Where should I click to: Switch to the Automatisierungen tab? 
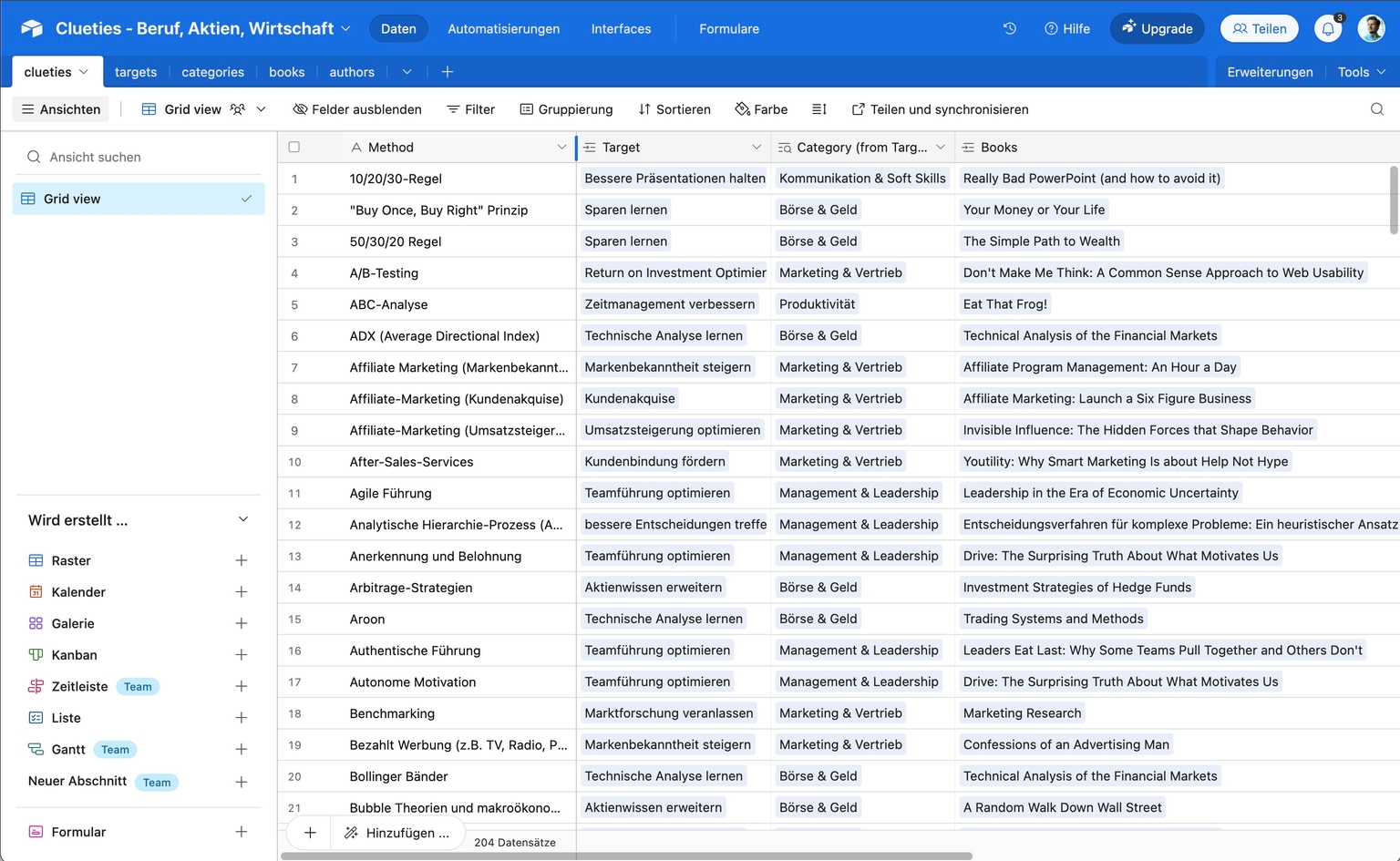(x=504, y=29)
